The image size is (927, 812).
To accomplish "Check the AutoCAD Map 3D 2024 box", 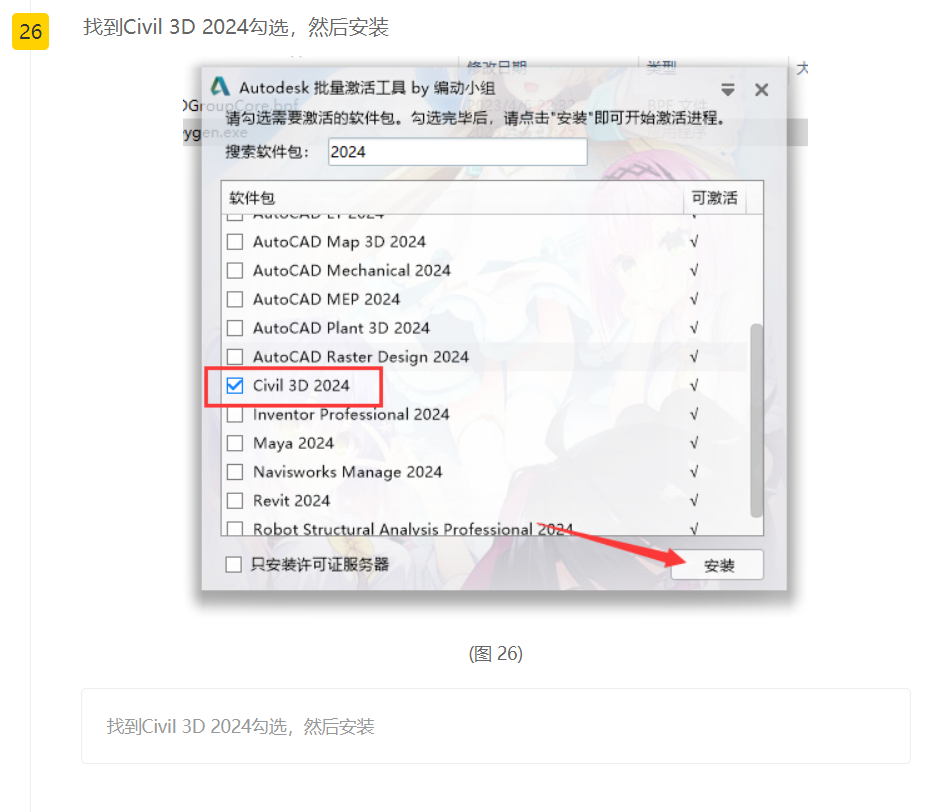I will 235,242.
